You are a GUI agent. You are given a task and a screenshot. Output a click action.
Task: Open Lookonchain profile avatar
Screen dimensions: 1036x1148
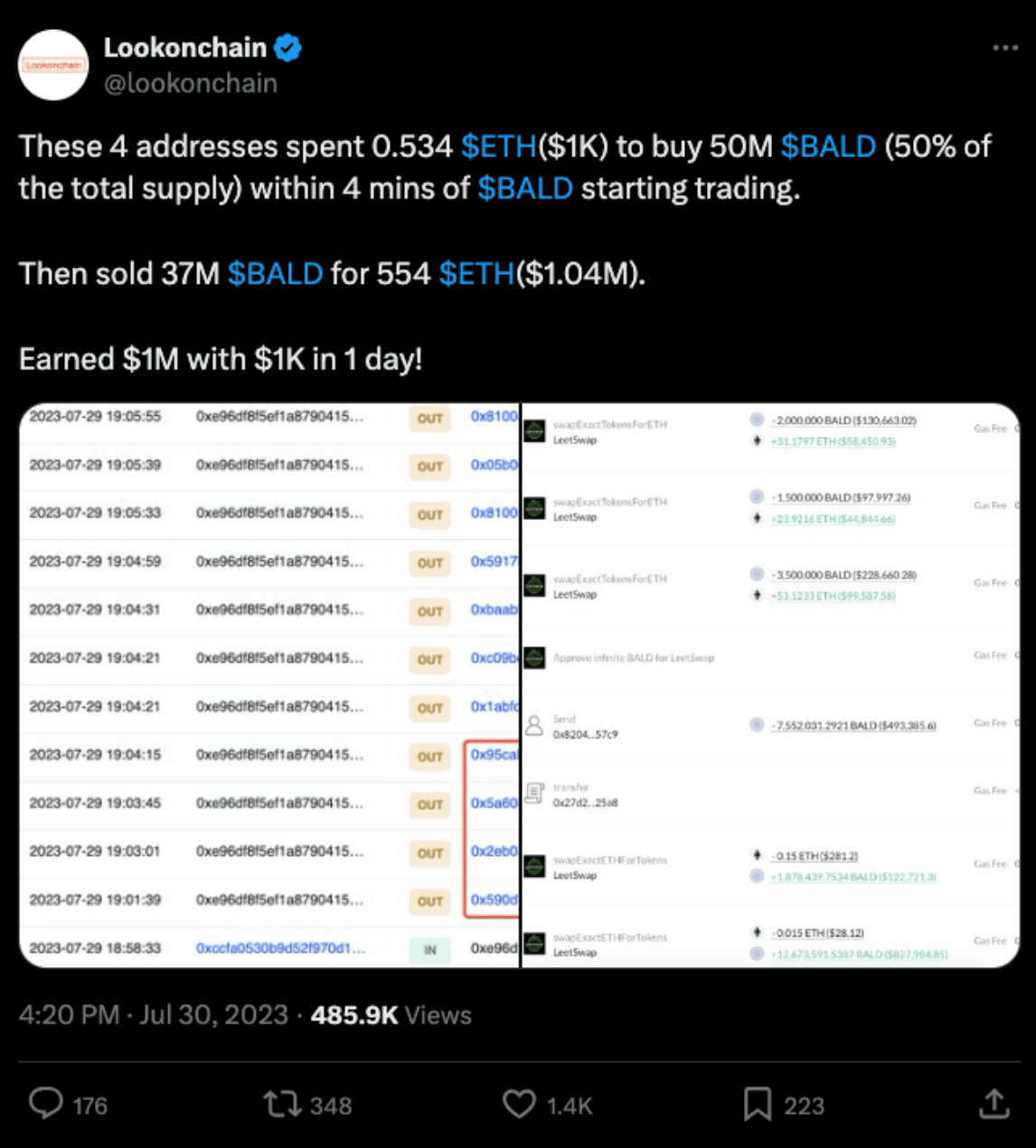click(x=53, y=65)
